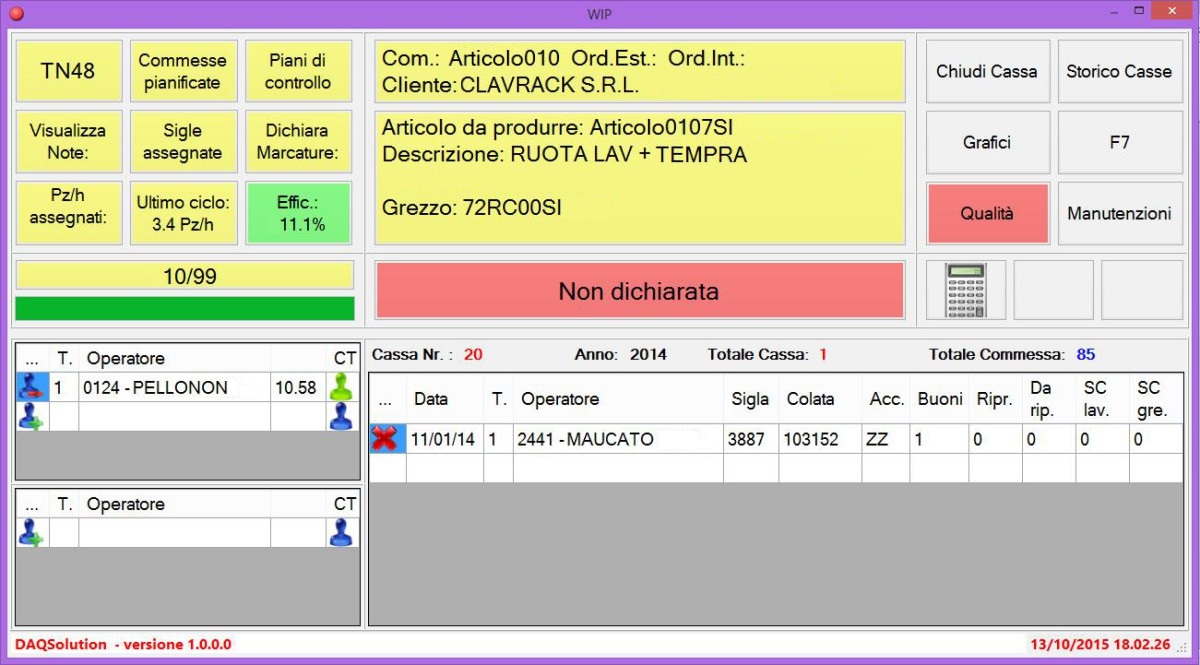The width and height of the screenshot is (1200, 665).
Task: Click operator cell 0124 - PELLONON
Action: click(x=174, y=388)
